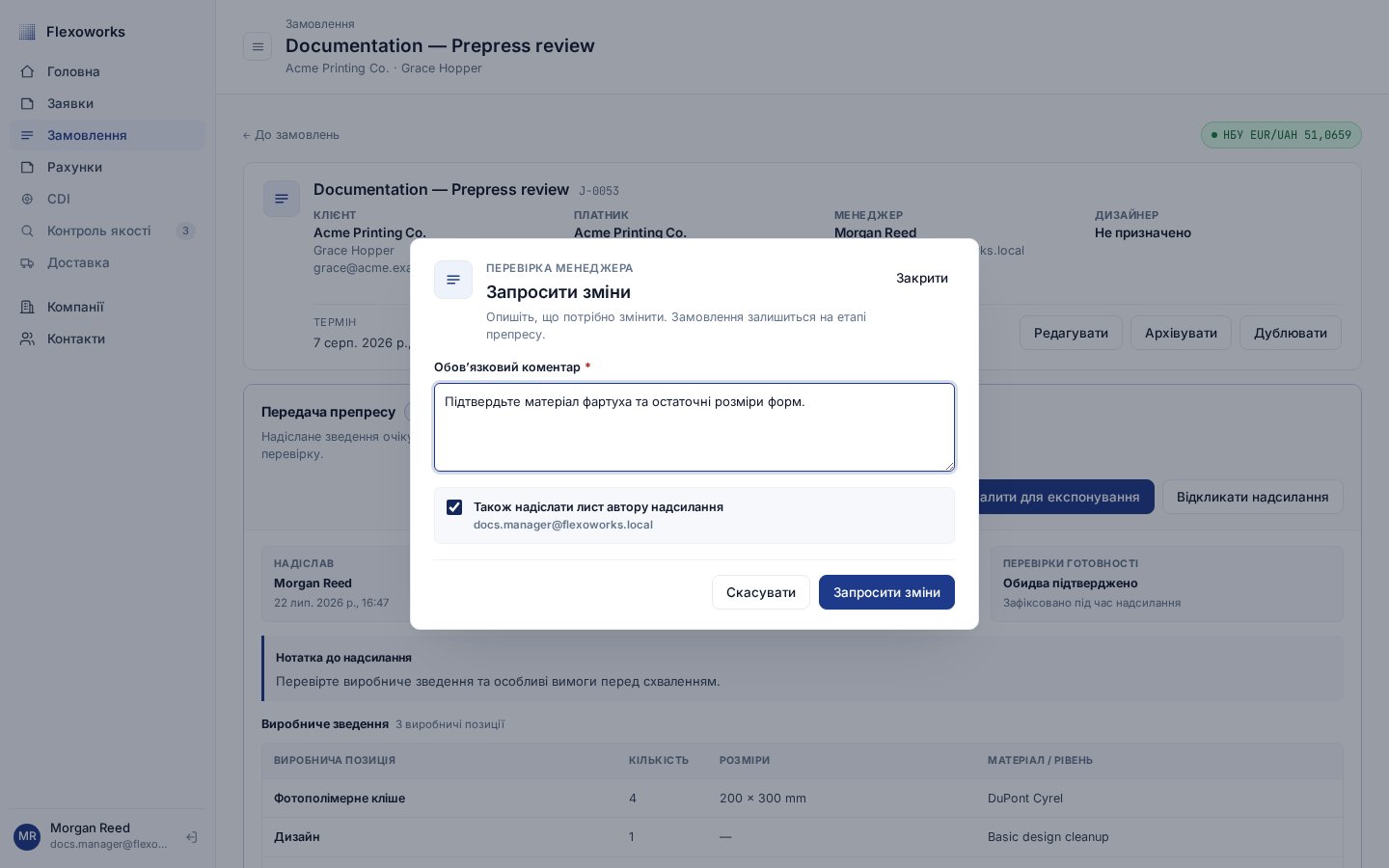Click docs.manager@flexoworks.local email in dialog
The image size is (1389, 868).
(563, 525)
